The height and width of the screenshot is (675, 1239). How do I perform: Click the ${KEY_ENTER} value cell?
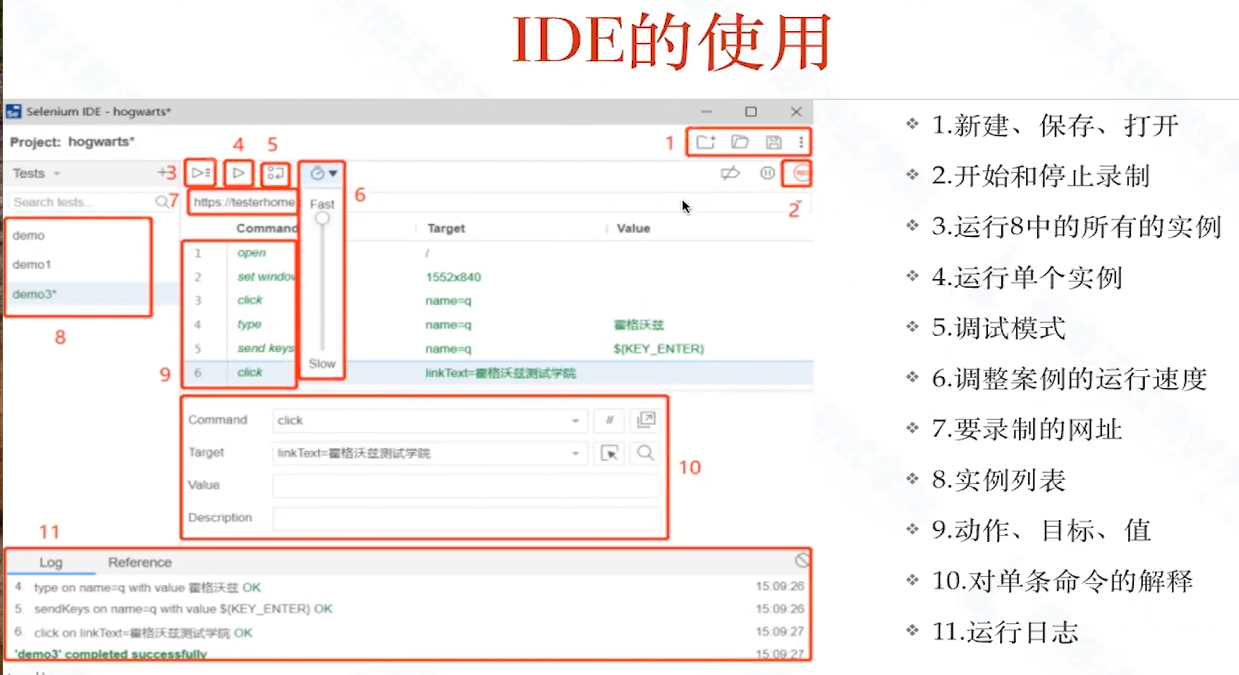tap(659, 349)
